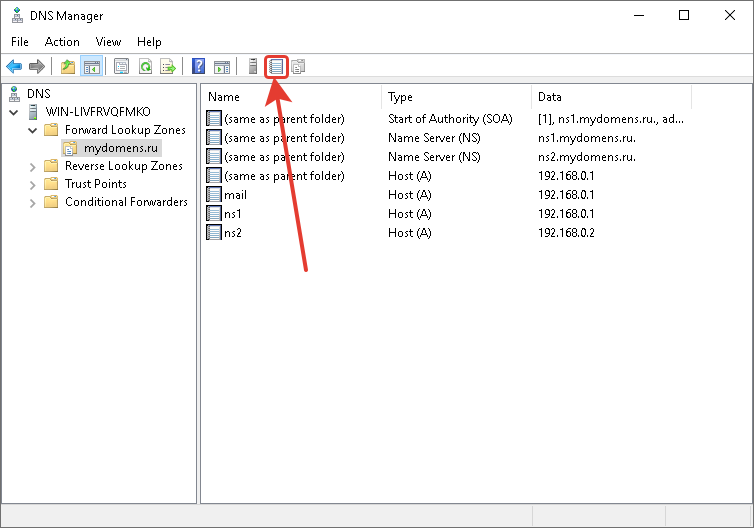The image size is (754, 528).
Task: Maximize the DNS Manager window
Action: point(684,15)
